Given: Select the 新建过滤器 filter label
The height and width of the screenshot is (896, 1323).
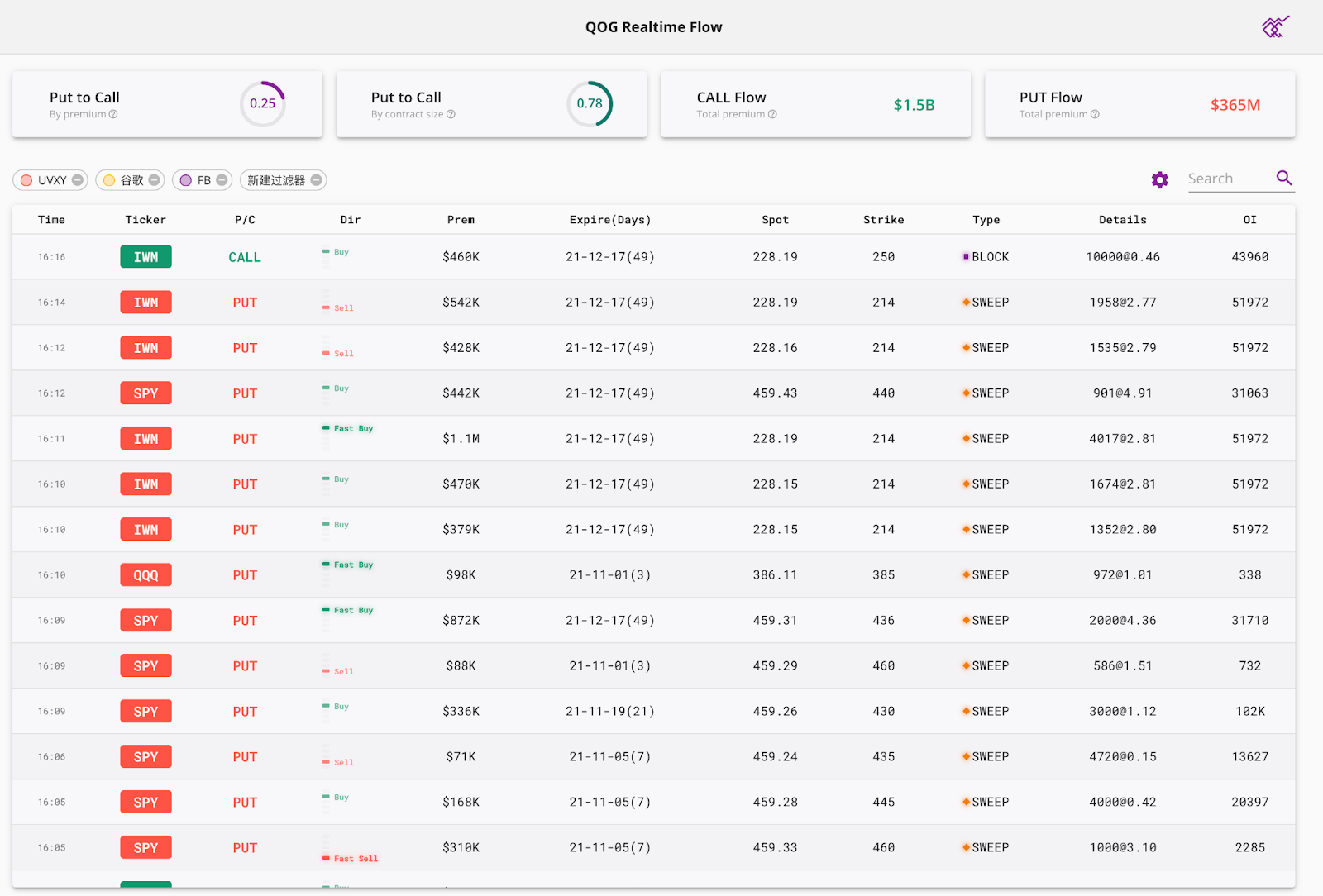Looking at the screenshot, I should [x=276, y=180].
